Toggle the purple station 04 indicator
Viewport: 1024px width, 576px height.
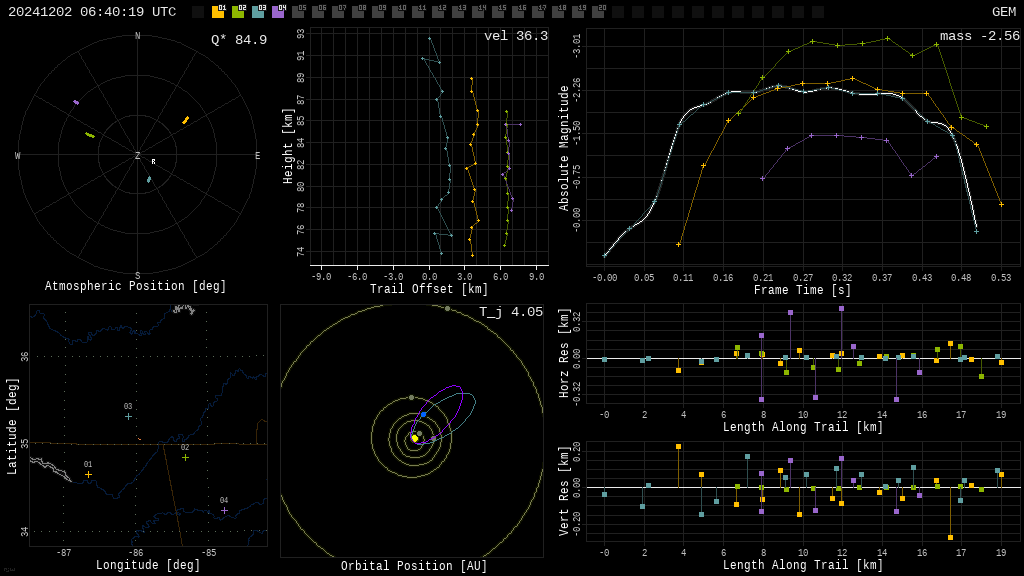(278, 12)
